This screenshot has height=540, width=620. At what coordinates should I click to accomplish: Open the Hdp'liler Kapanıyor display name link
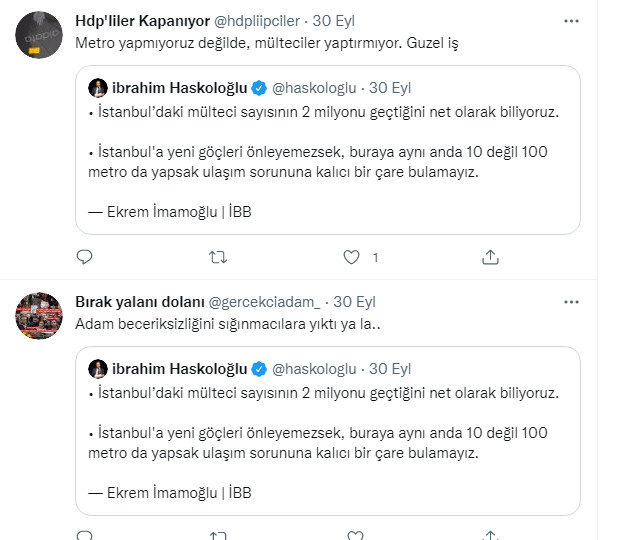click(x=142, y=21)
